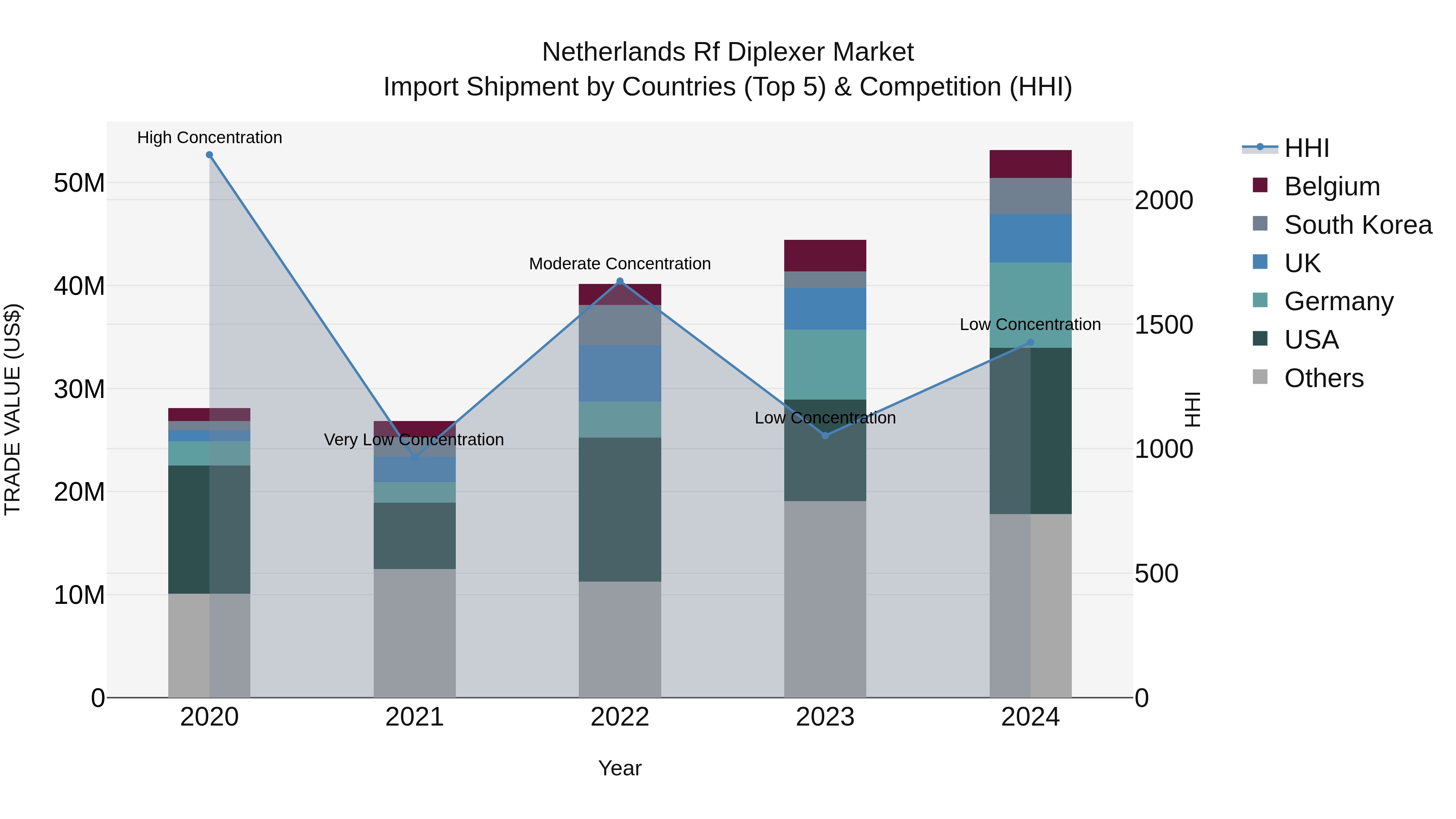Click the 50M y-axis tick label
The width and height of the screenshot is (1456, 819).
(79, 183)
